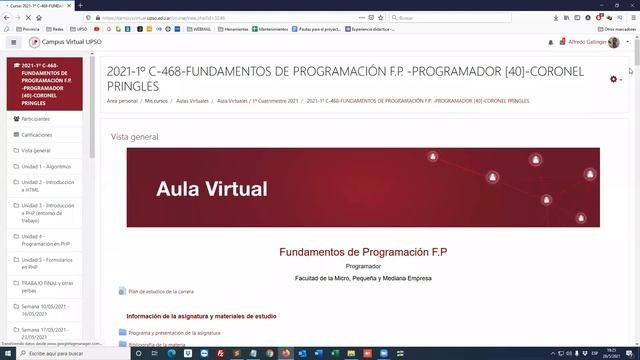Open the notifications bell icon
Screen dimensions: 640x360
pyautogui.click(x=551, y=42)
